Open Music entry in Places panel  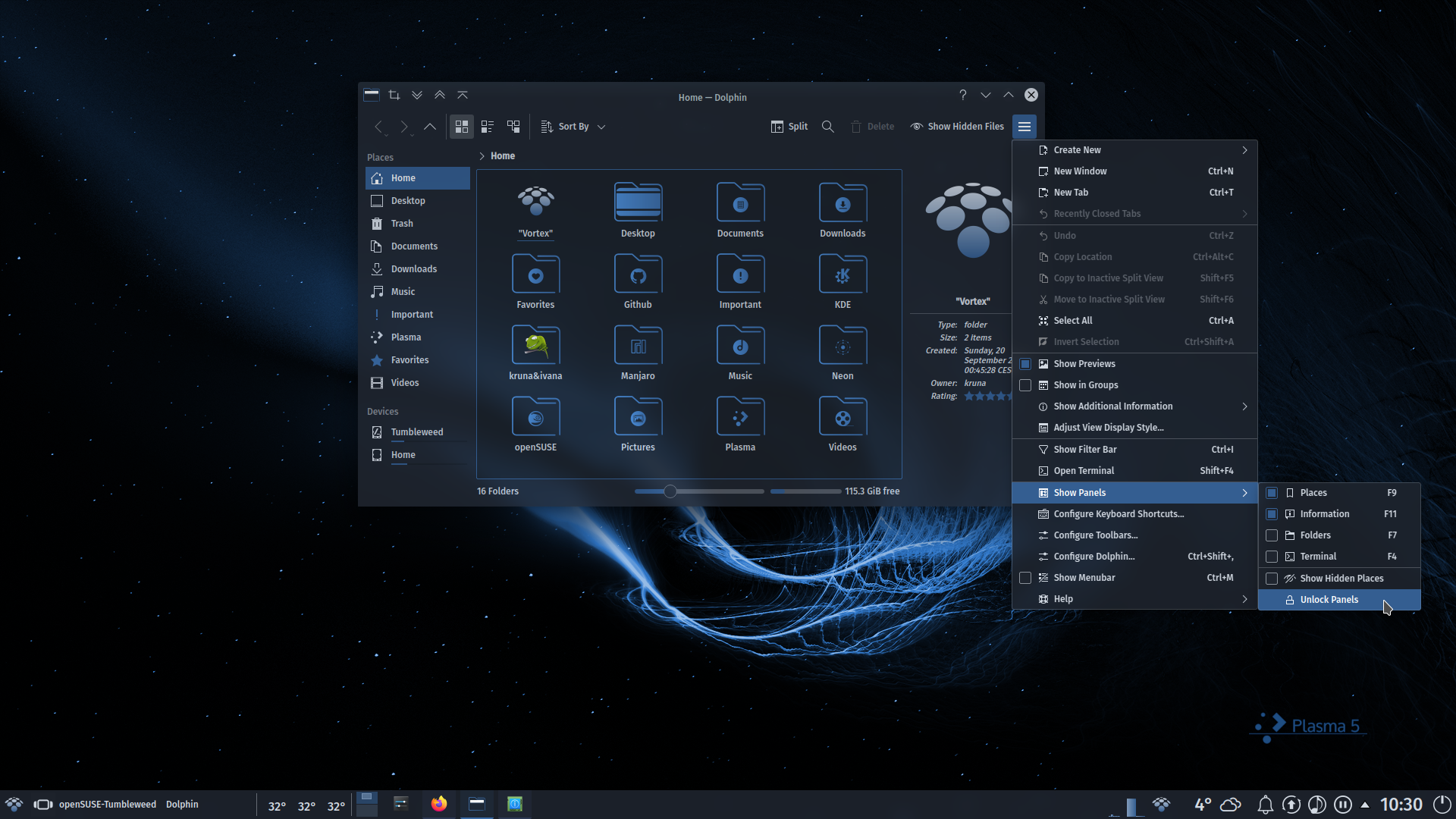pyautogui.click(x=418, y=292)
